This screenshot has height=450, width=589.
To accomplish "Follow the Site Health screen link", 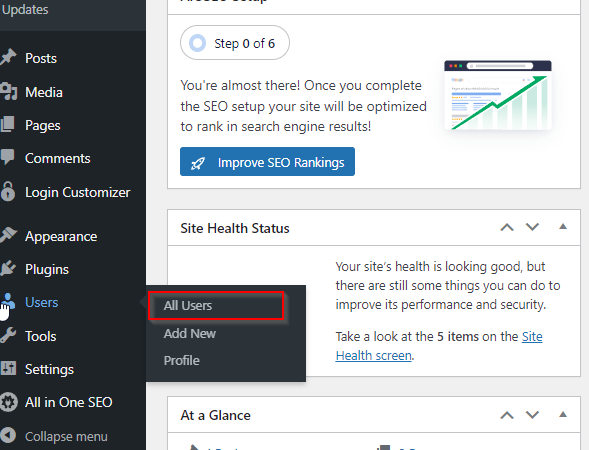I will pyautogui.click(x=439, y=346).
